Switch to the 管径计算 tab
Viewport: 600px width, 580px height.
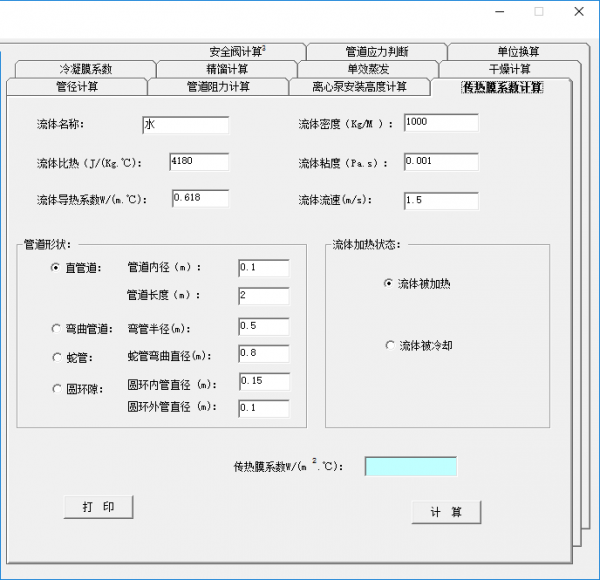click(77, 87)
